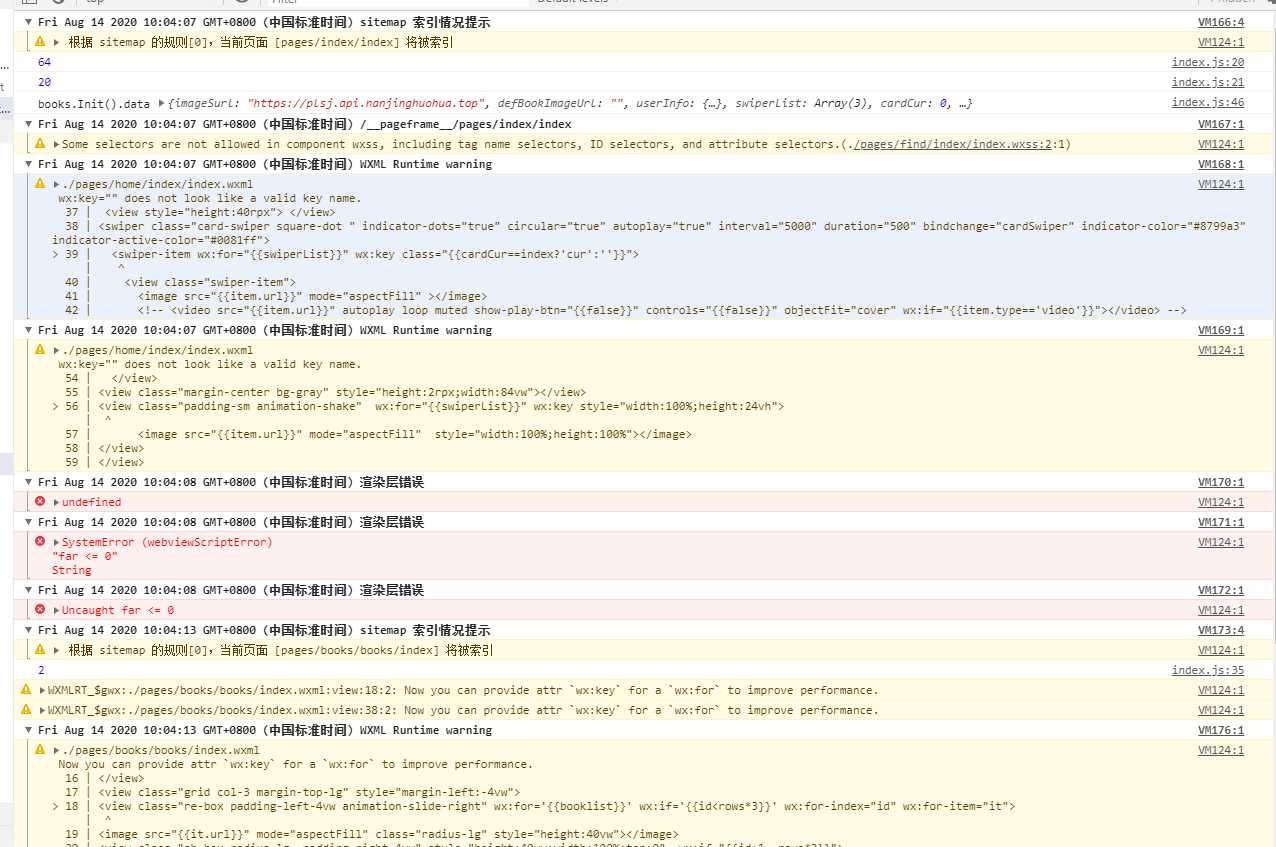Screen dimensions: 1276x847
Task: Collapse the /__pageframe__/pages/index/index group
Action: (x=29, y=124)
